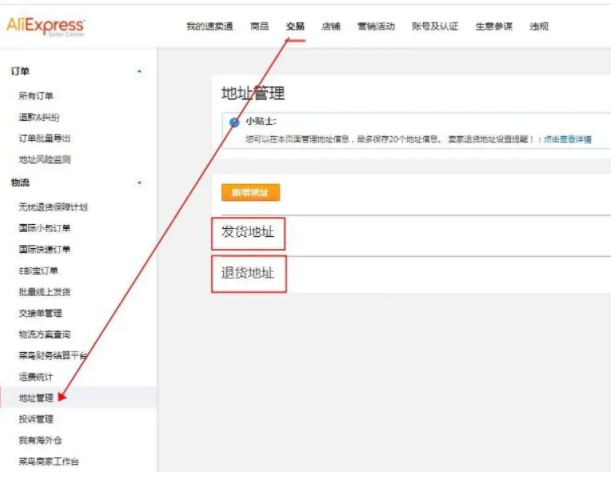Viewport: 611px width, 479px height.
Task: Open 运费统计 in sidebar
Action: 36,376
